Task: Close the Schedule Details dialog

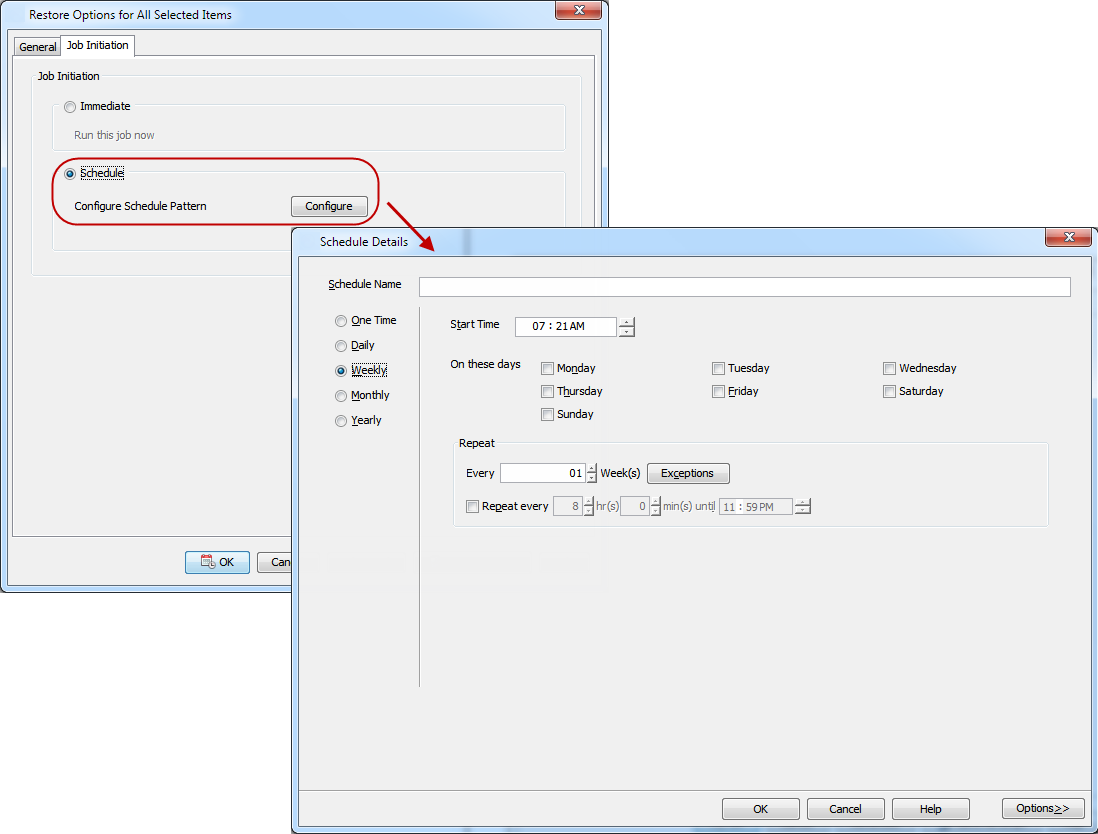Action: [1067, 237]
